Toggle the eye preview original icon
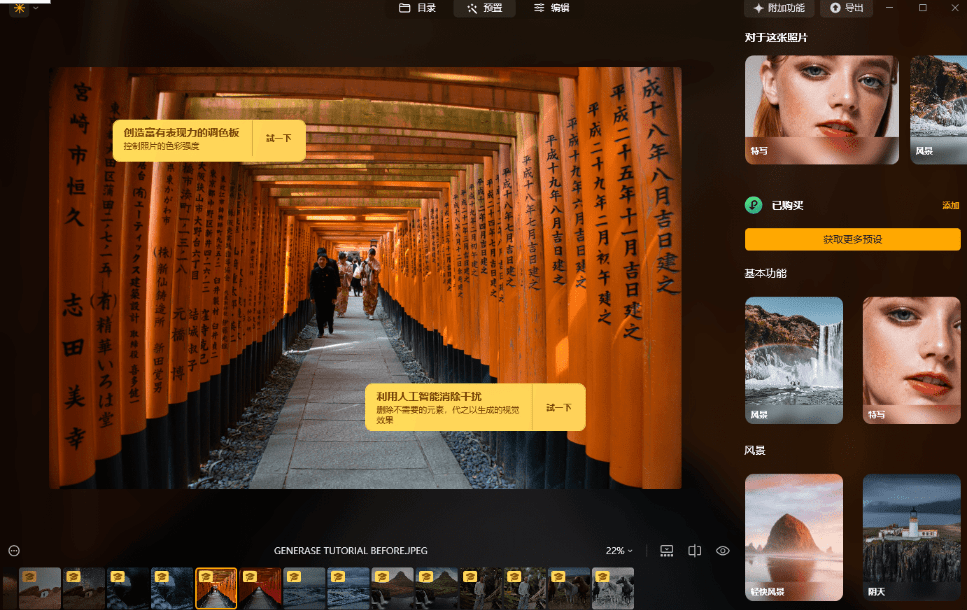 723,551
